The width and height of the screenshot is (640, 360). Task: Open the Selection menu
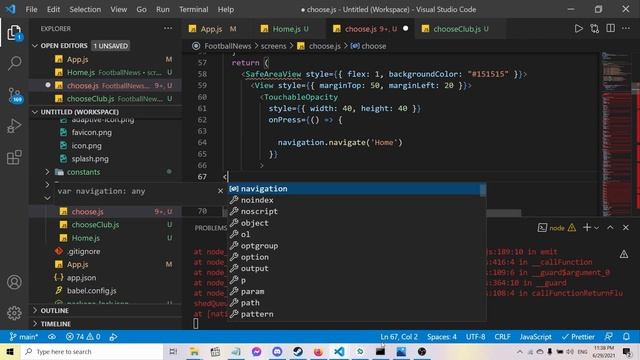click(85, 9)
